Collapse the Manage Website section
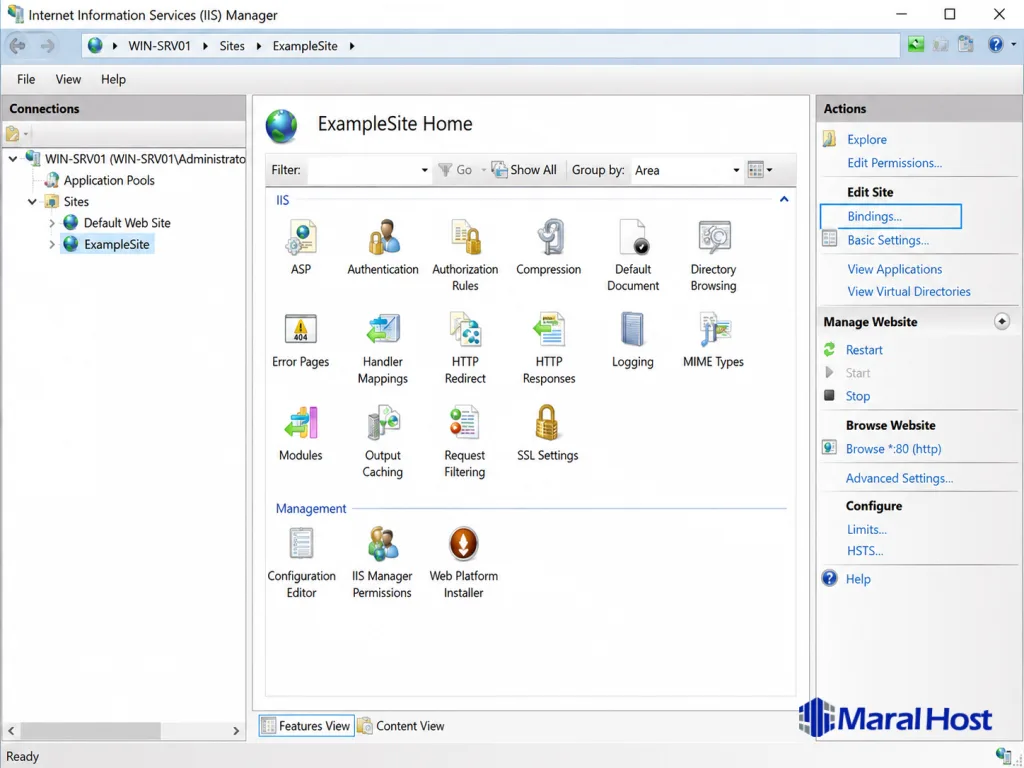This screenshot has height=768, width=1024. [1001, 321]
